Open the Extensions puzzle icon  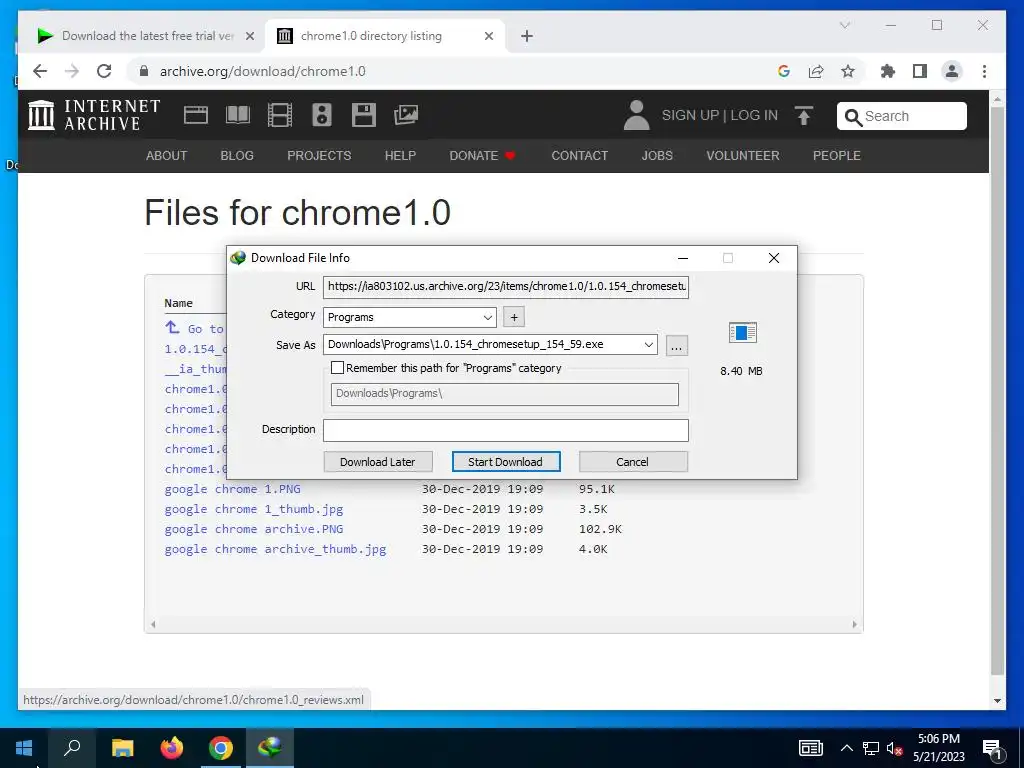pyautogui.click(x=888, y=71)
